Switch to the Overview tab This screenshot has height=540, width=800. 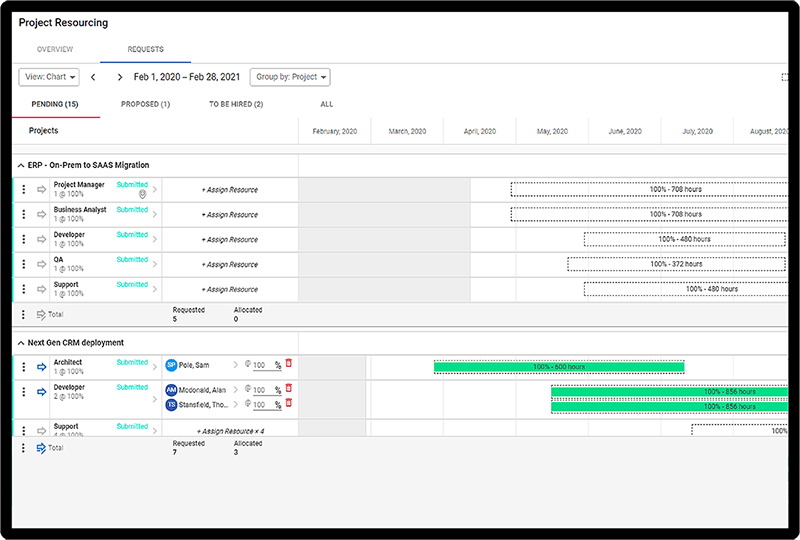pos(55,50)
